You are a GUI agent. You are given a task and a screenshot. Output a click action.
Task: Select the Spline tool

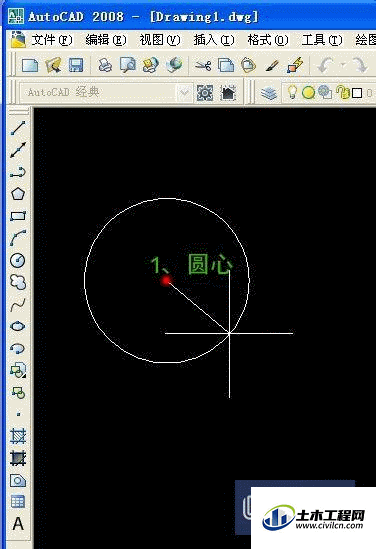tap(18, 304)
